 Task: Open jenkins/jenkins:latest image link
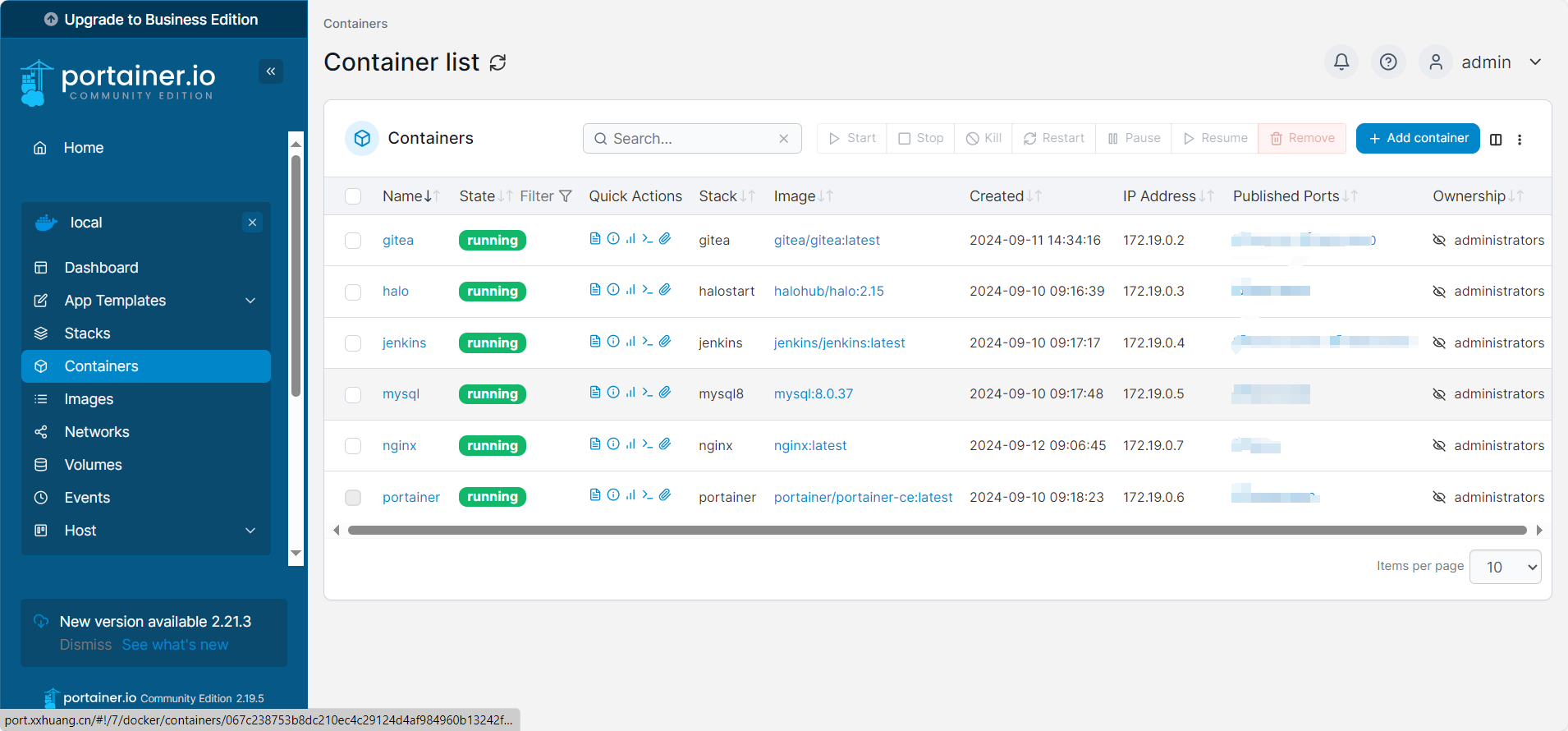point(839,343)
